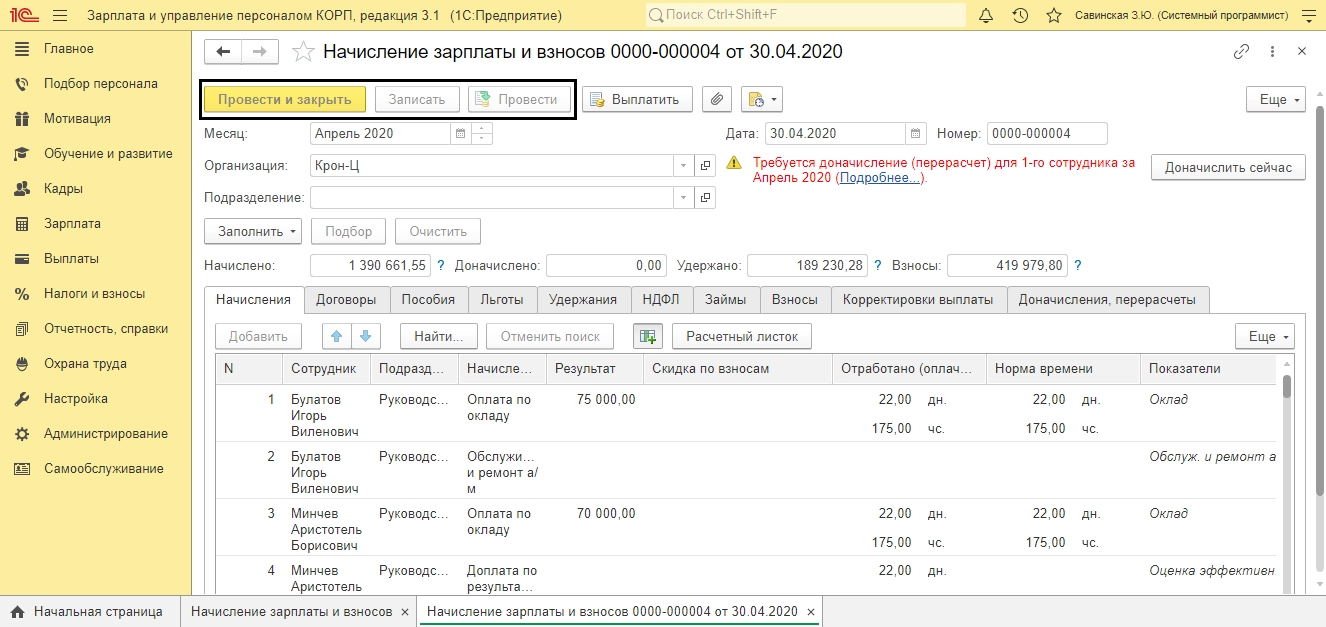Click the Провести и закрыть button
This screenshot has height=627, width=1326.
tap(285, 99)
